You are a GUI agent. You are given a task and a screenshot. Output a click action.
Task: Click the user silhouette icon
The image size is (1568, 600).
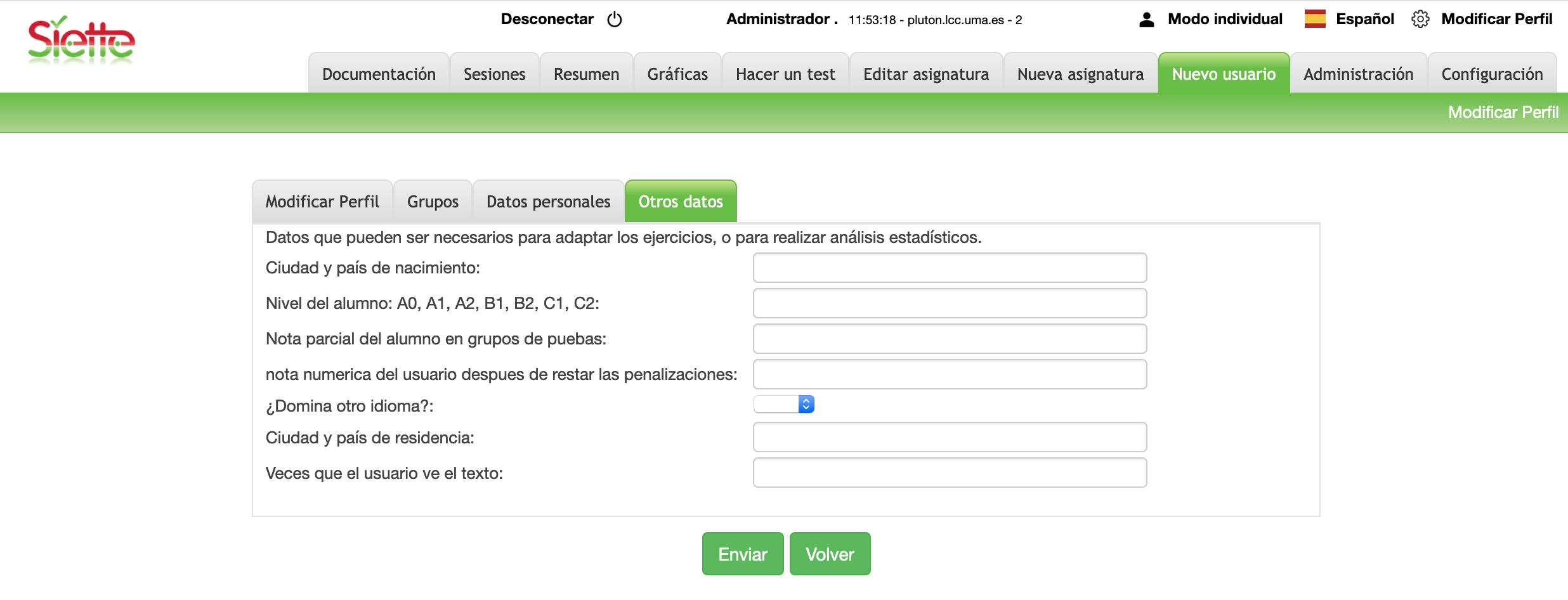click(1146, 20)
